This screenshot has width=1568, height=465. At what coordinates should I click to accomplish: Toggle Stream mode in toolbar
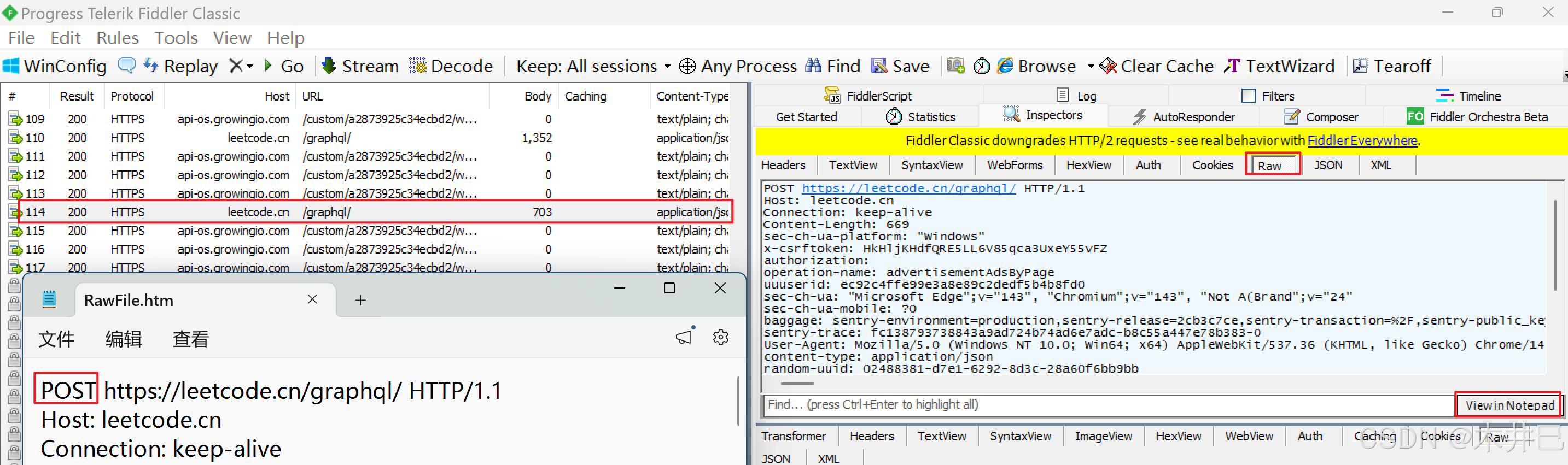[360, 66]
